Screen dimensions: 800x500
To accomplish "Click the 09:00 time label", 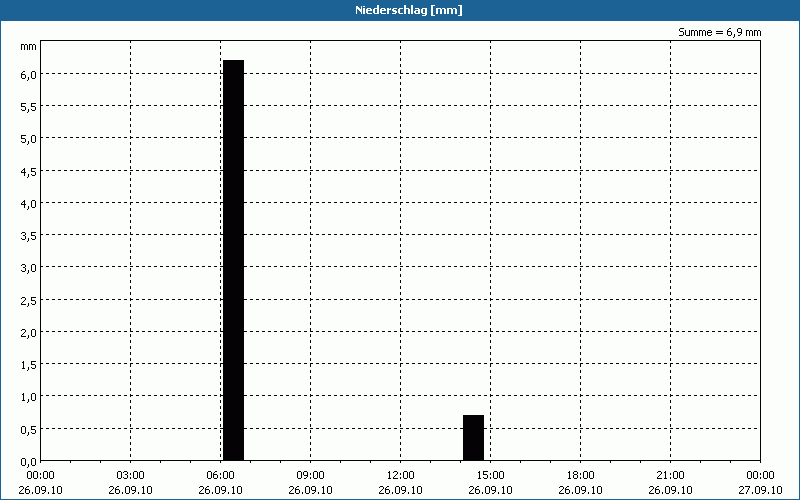I will (x=310, y=476).
